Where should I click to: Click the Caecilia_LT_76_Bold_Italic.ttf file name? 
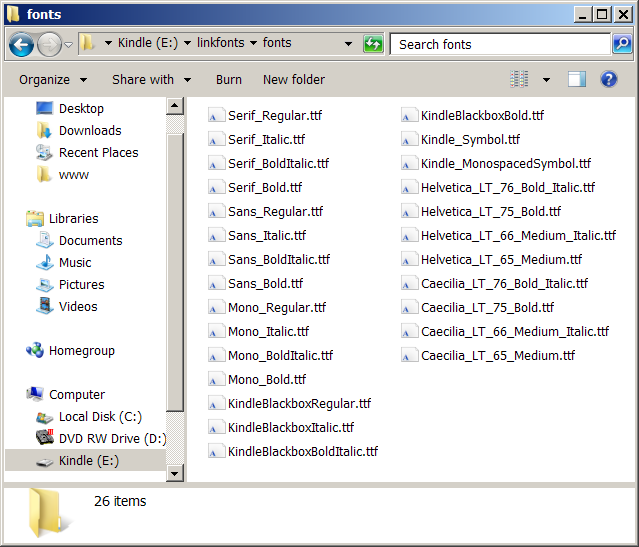point(505,283)
